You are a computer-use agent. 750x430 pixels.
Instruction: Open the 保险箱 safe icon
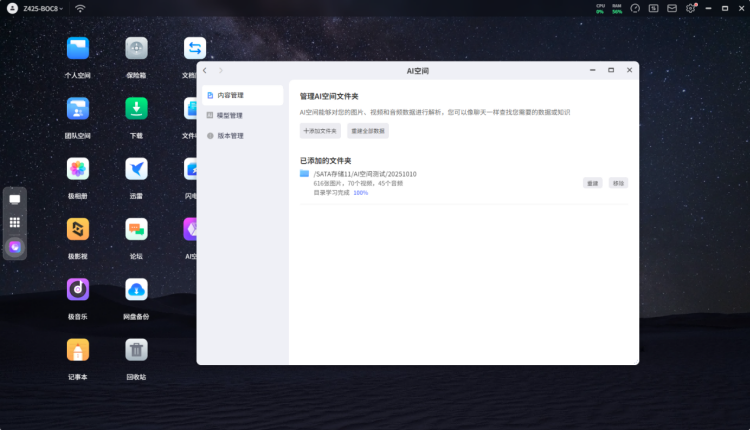(x=136, y=48)
